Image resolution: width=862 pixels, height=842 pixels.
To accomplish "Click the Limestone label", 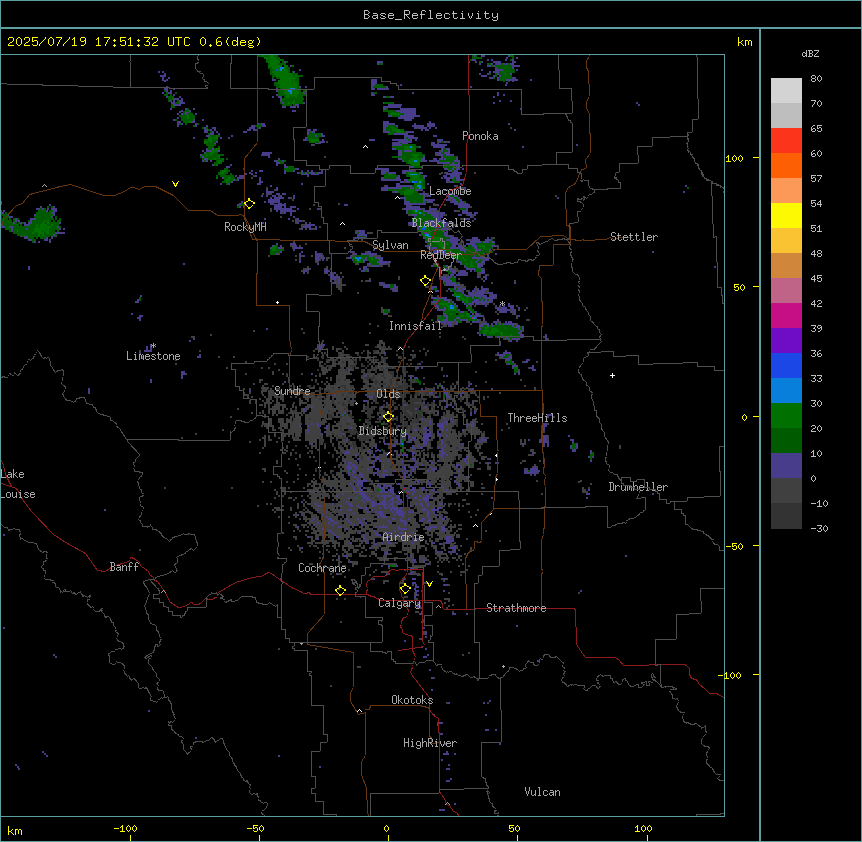I will (x=153, y=356).
